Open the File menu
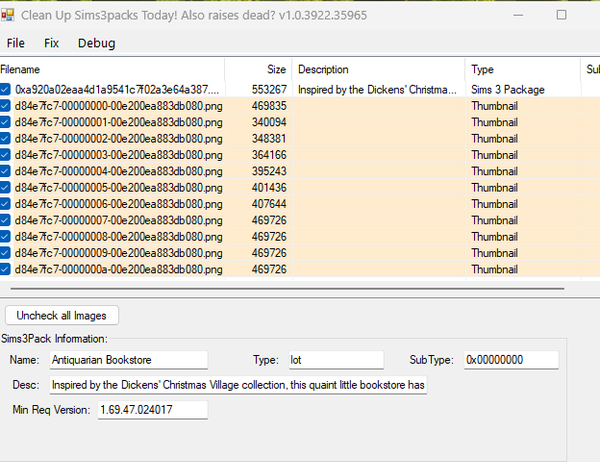Image resolution: width=600 pixels, height=462 pixels. (16, 43)
